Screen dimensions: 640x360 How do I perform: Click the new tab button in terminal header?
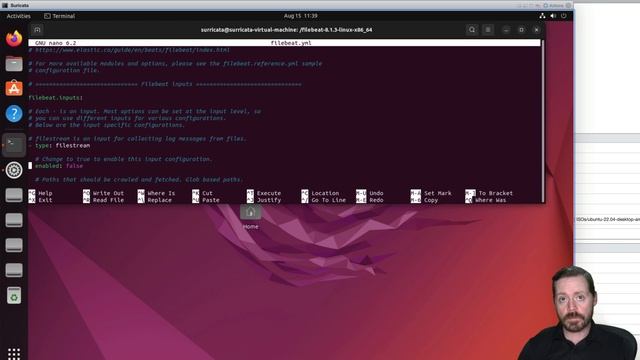[x=37, y=30]
